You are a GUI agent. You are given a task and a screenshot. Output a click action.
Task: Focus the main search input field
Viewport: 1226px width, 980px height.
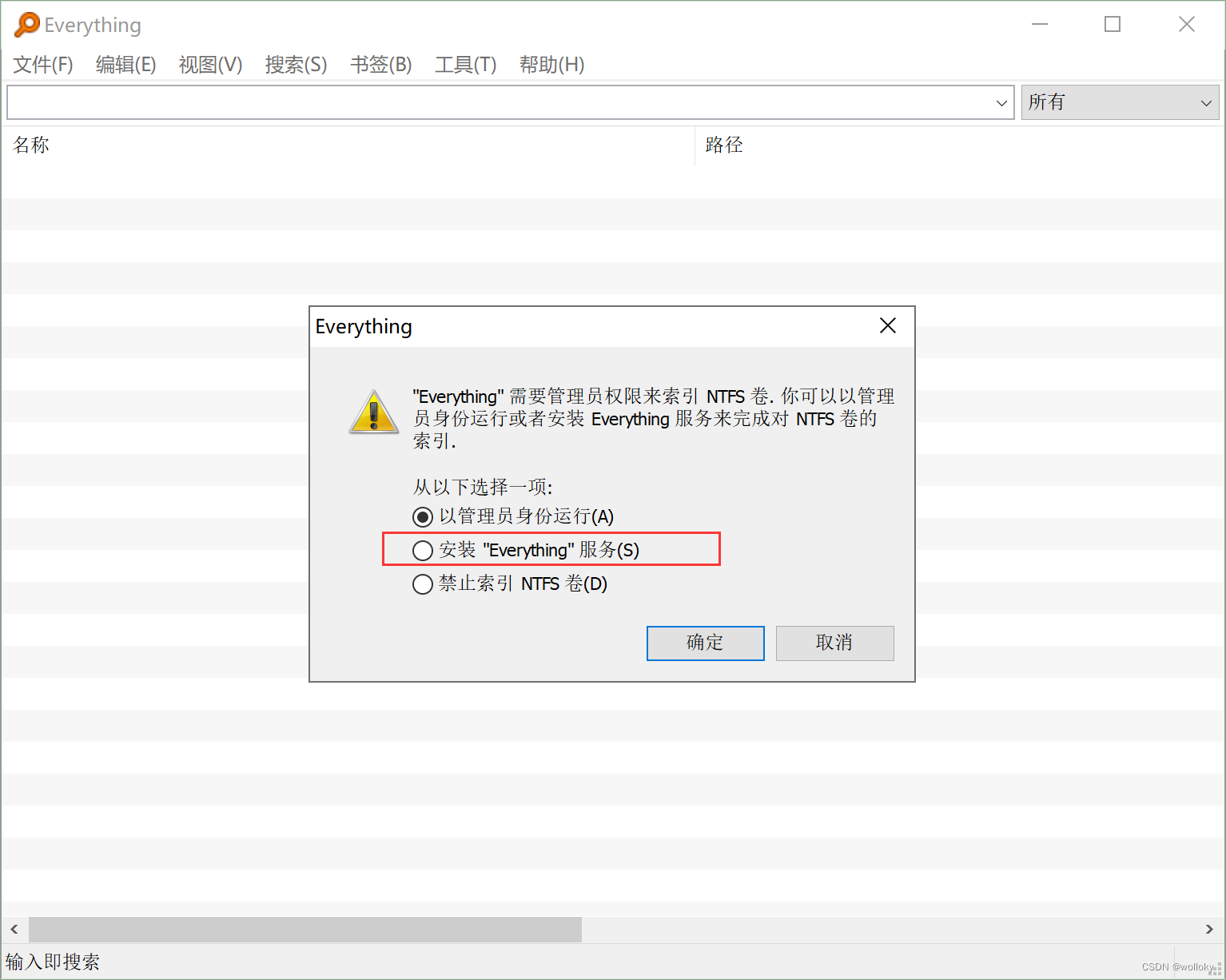500,102
